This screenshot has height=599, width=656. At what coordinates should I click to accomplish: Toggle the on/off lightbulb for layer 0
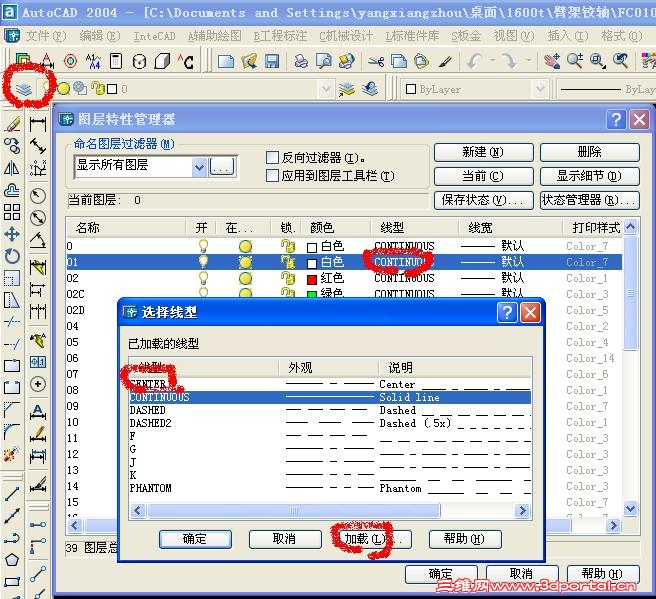coord(203,246)
